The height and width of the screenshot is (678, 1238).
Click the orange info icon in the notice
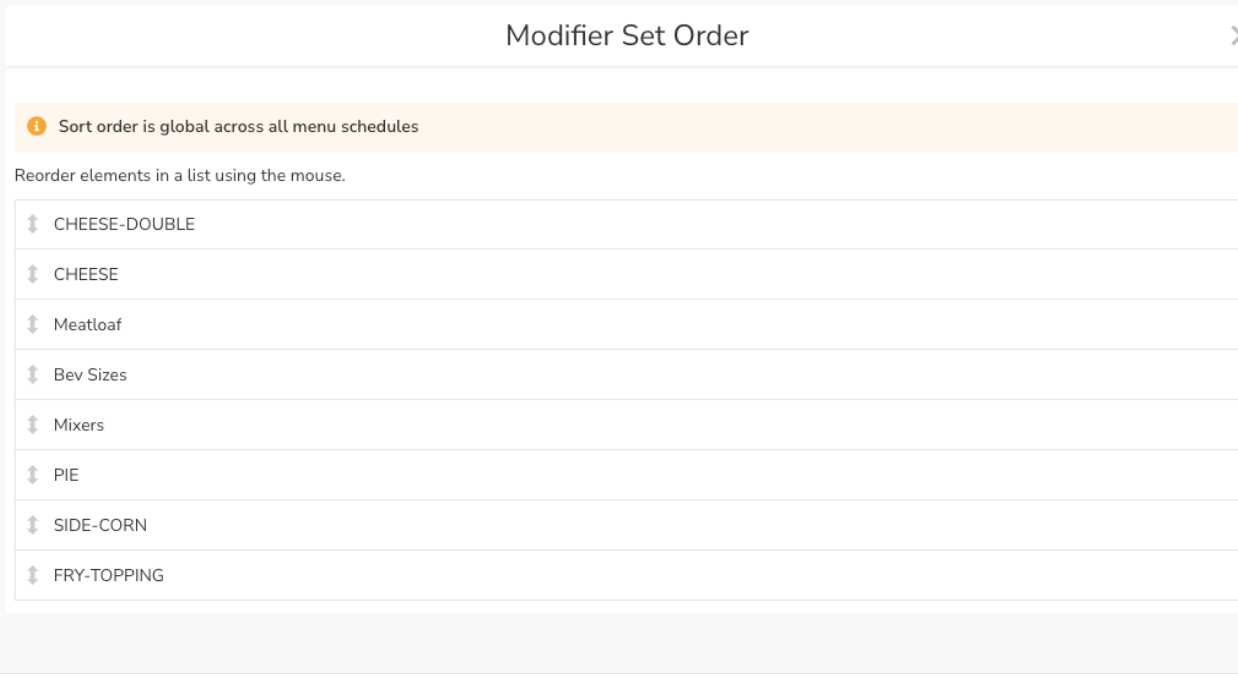pos(37,127)
